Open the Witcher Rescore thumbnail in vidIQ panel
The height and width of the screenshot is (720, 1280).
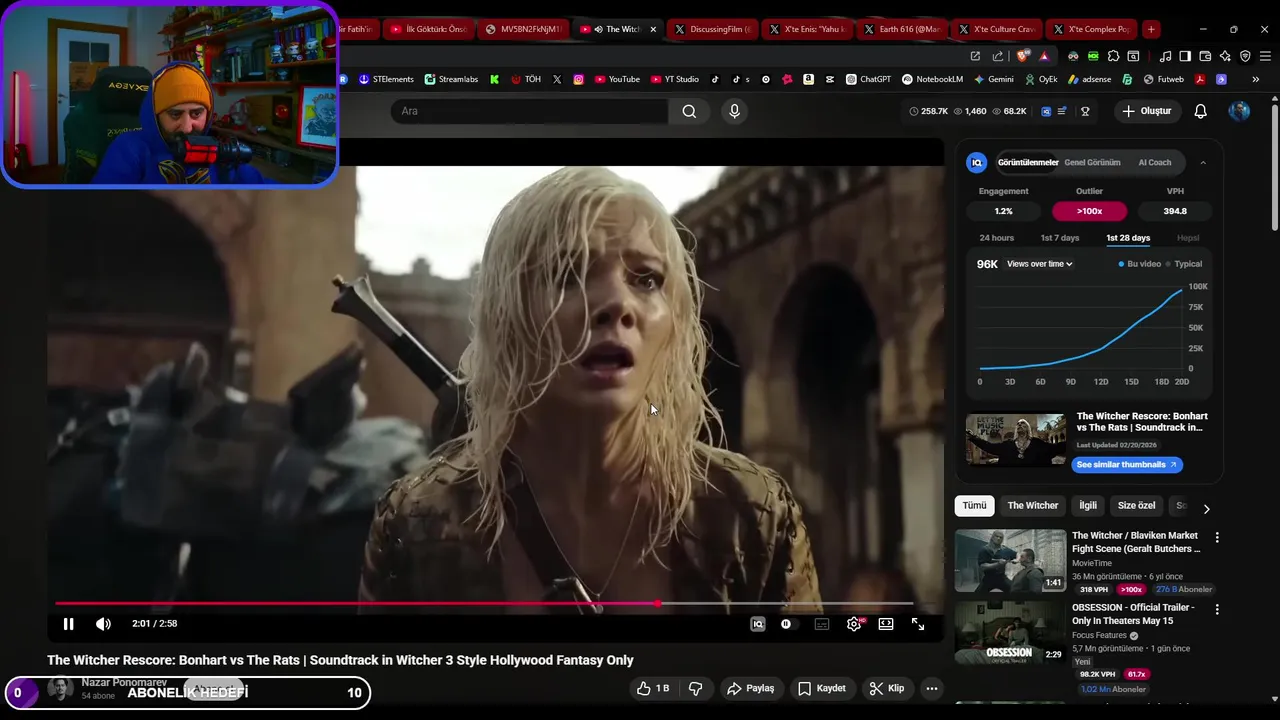click(1015, 438)
